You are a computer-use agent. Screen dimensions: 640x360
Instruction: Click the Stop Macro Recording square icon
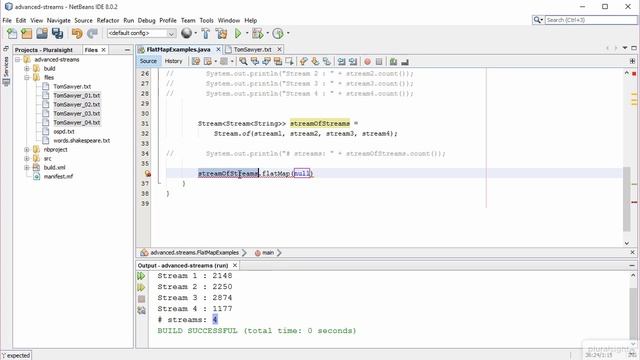coord(379,62)
